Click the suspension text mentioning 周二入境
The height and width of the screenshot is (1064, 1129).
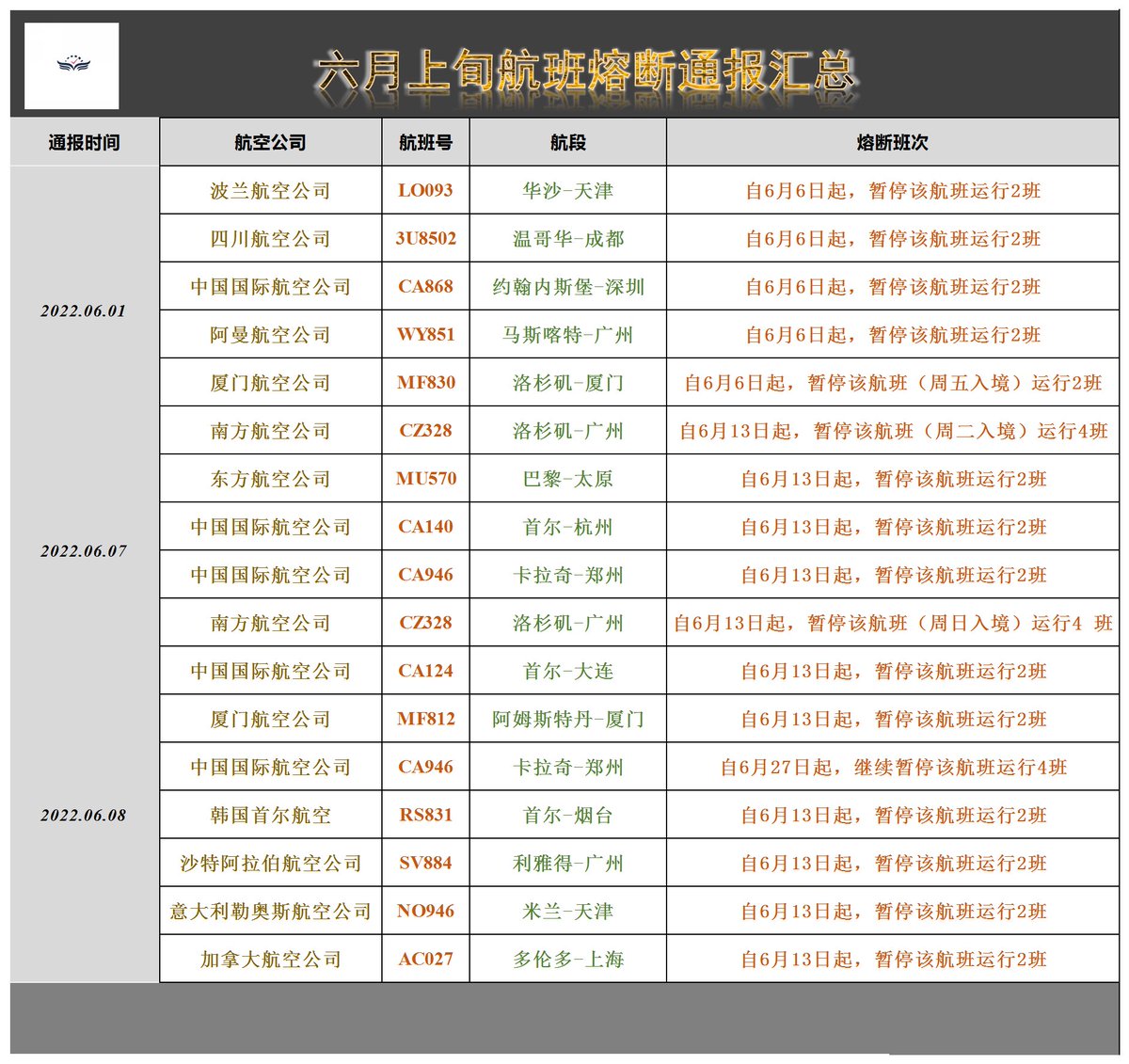tap(893, 431)
